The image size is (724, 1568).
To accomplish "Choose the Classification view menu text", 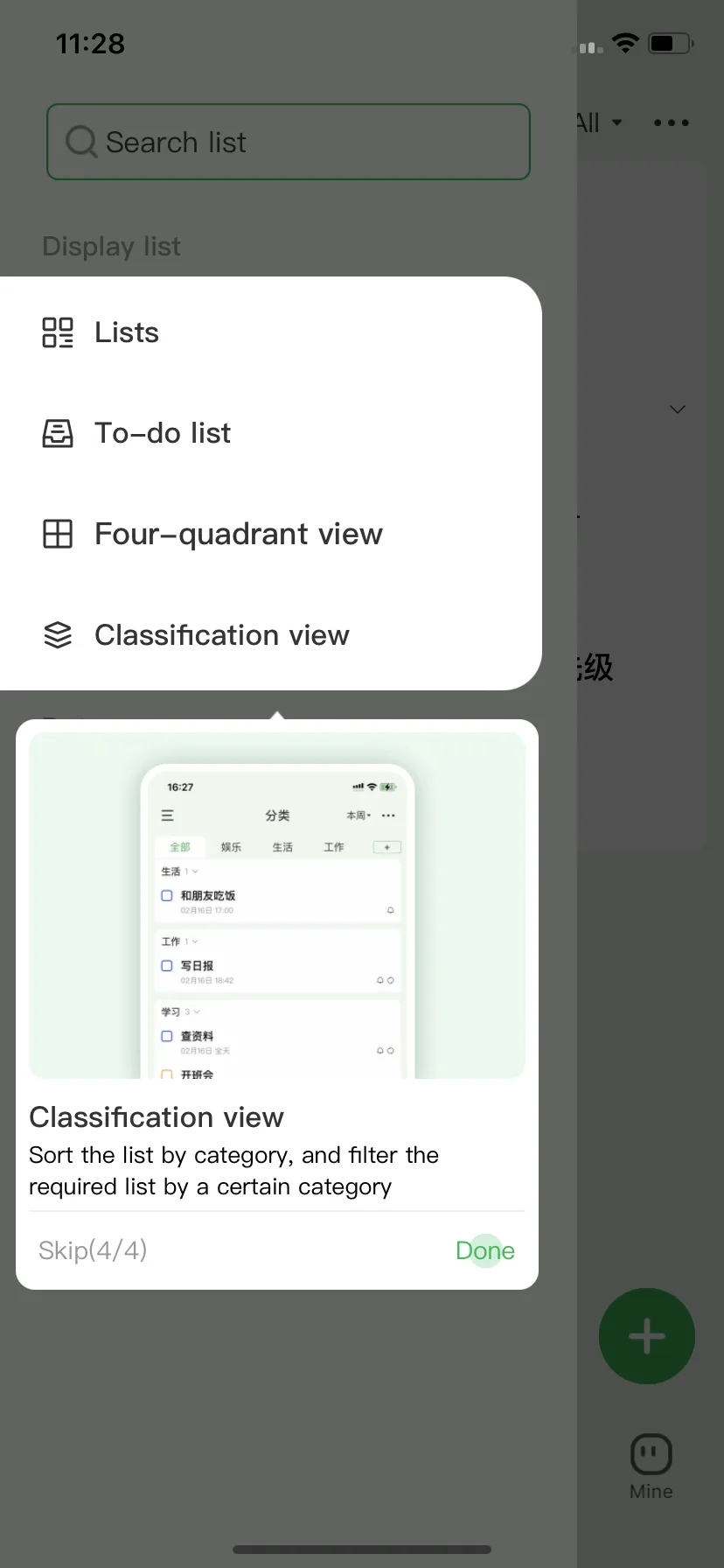I will tap(222, 635).
